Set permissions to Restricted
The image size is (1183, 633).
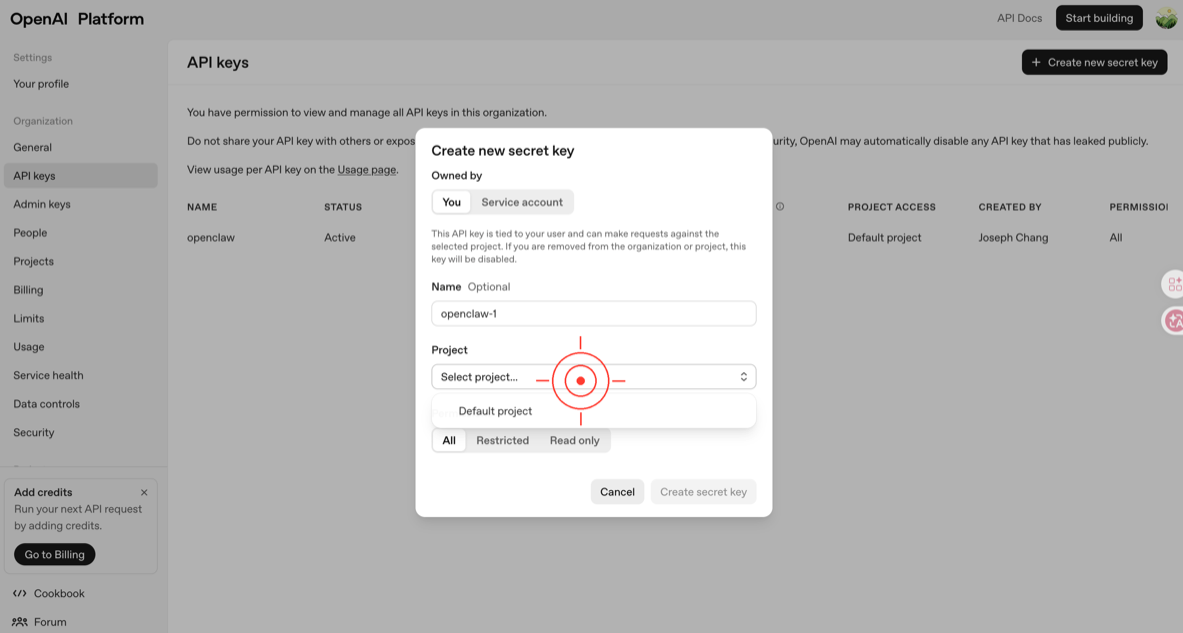[502, 440]
